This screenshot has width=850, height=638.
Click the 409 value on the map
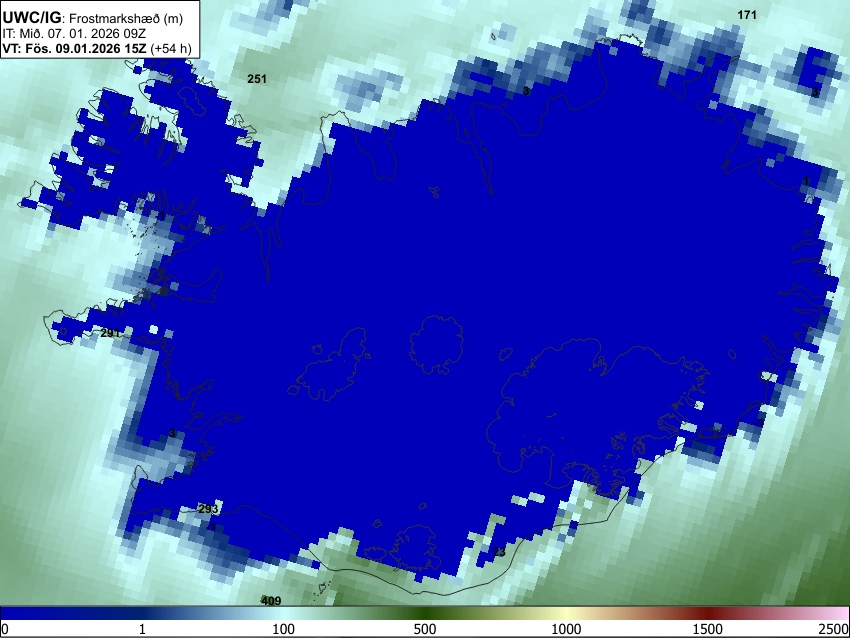tap(271, 601)
